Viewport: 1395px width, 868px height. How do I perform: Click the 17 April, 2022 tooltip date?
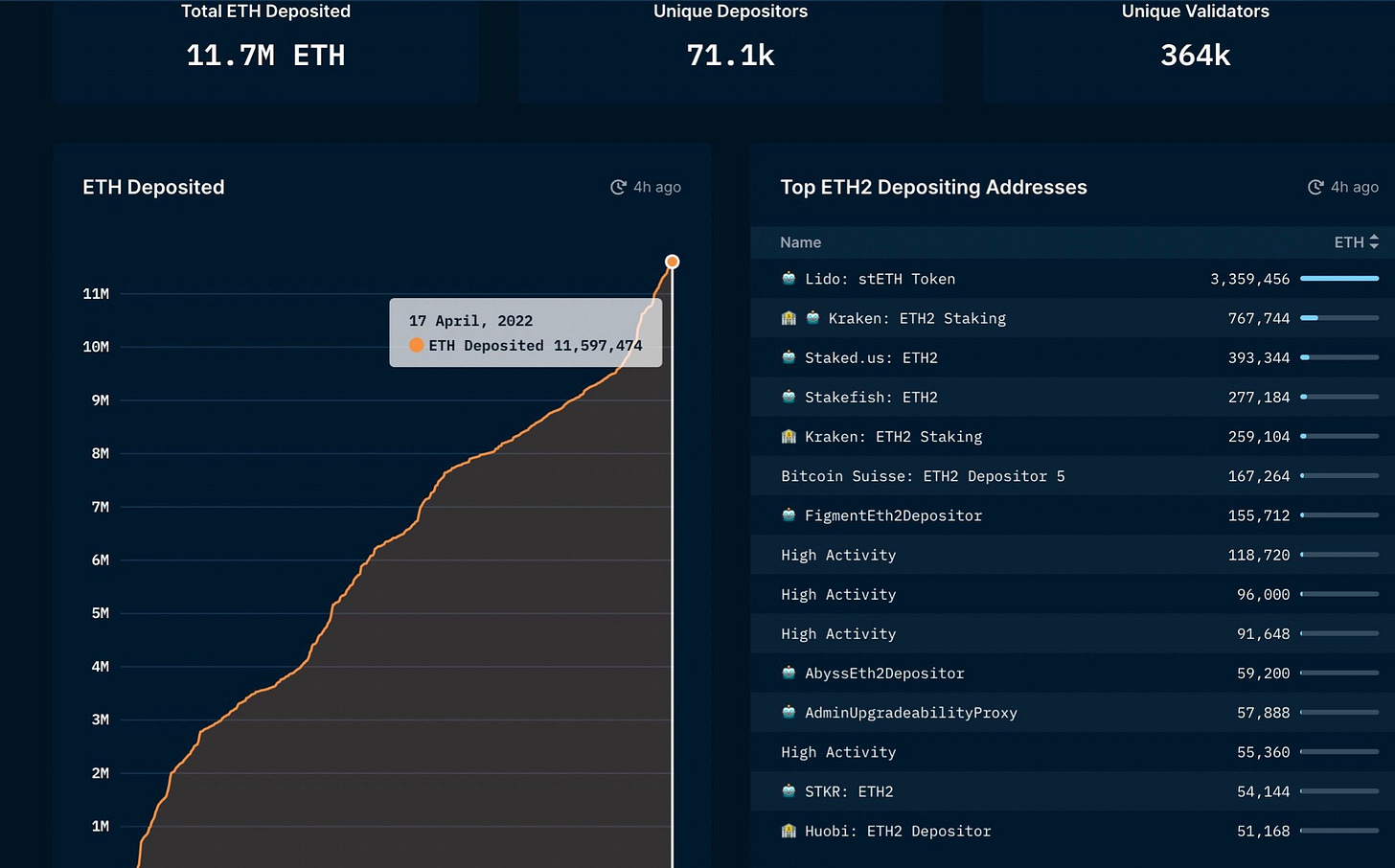coord(470,321)
